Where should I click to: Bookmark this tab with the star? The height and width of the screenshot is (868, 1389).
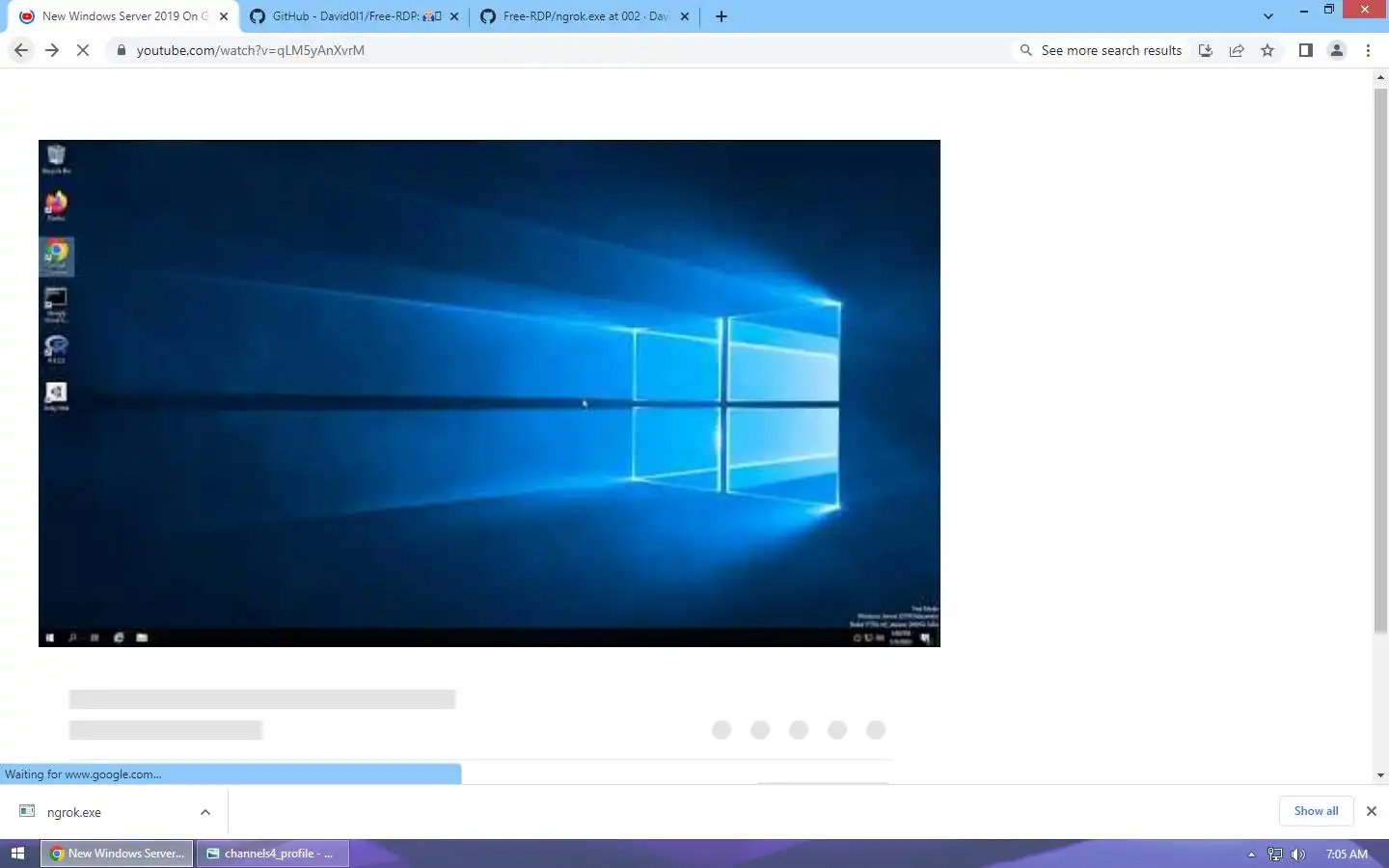click(x=1267, y=50)
